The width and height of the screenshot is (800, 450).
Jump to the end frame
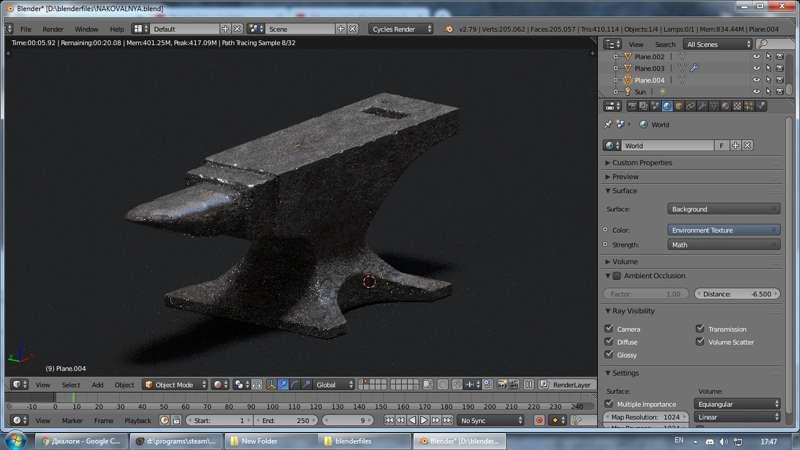pos(447,420)
